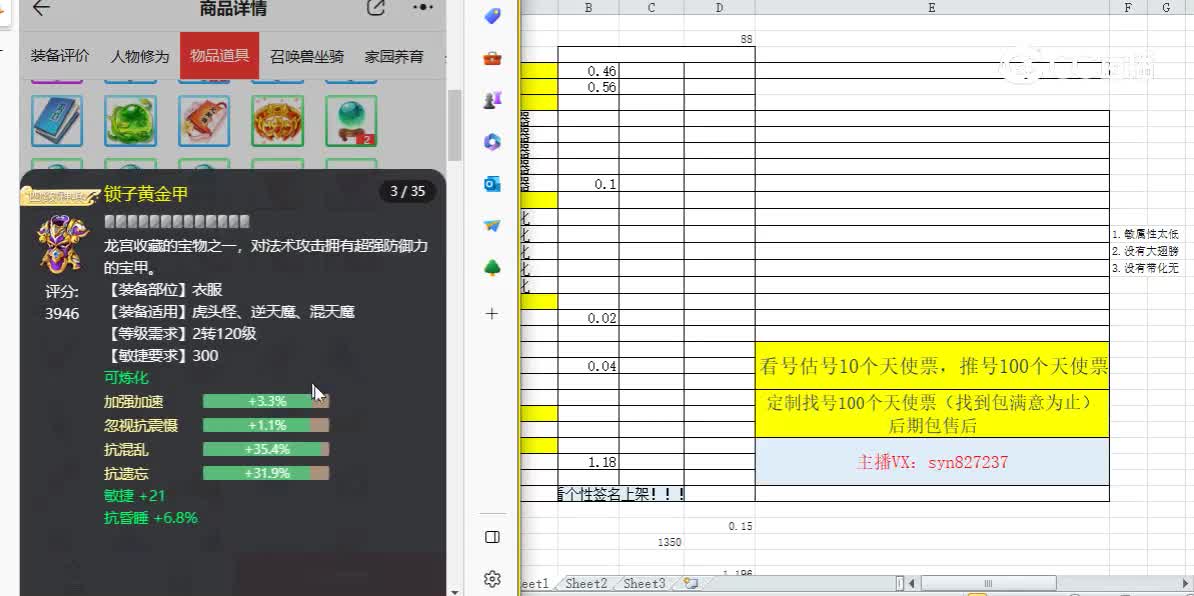Open Copilot from the Edge sidebar
Image resolution: width=1194 pixels, height=596 pixels.
tap(492, 142)
